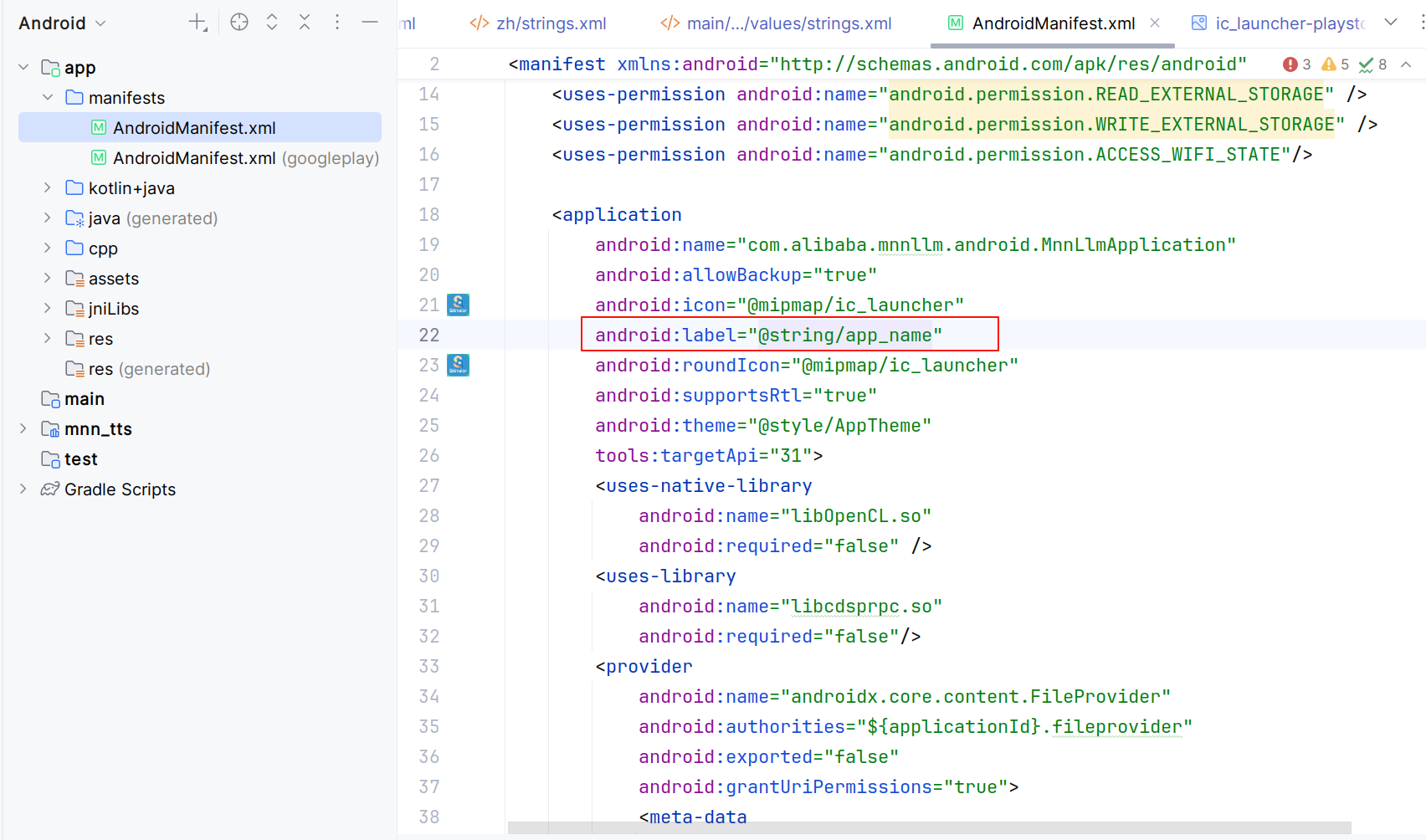Viewport: 1426px width, 840px height.
Task: Expand the cpp folder
Action: (48, 248)
